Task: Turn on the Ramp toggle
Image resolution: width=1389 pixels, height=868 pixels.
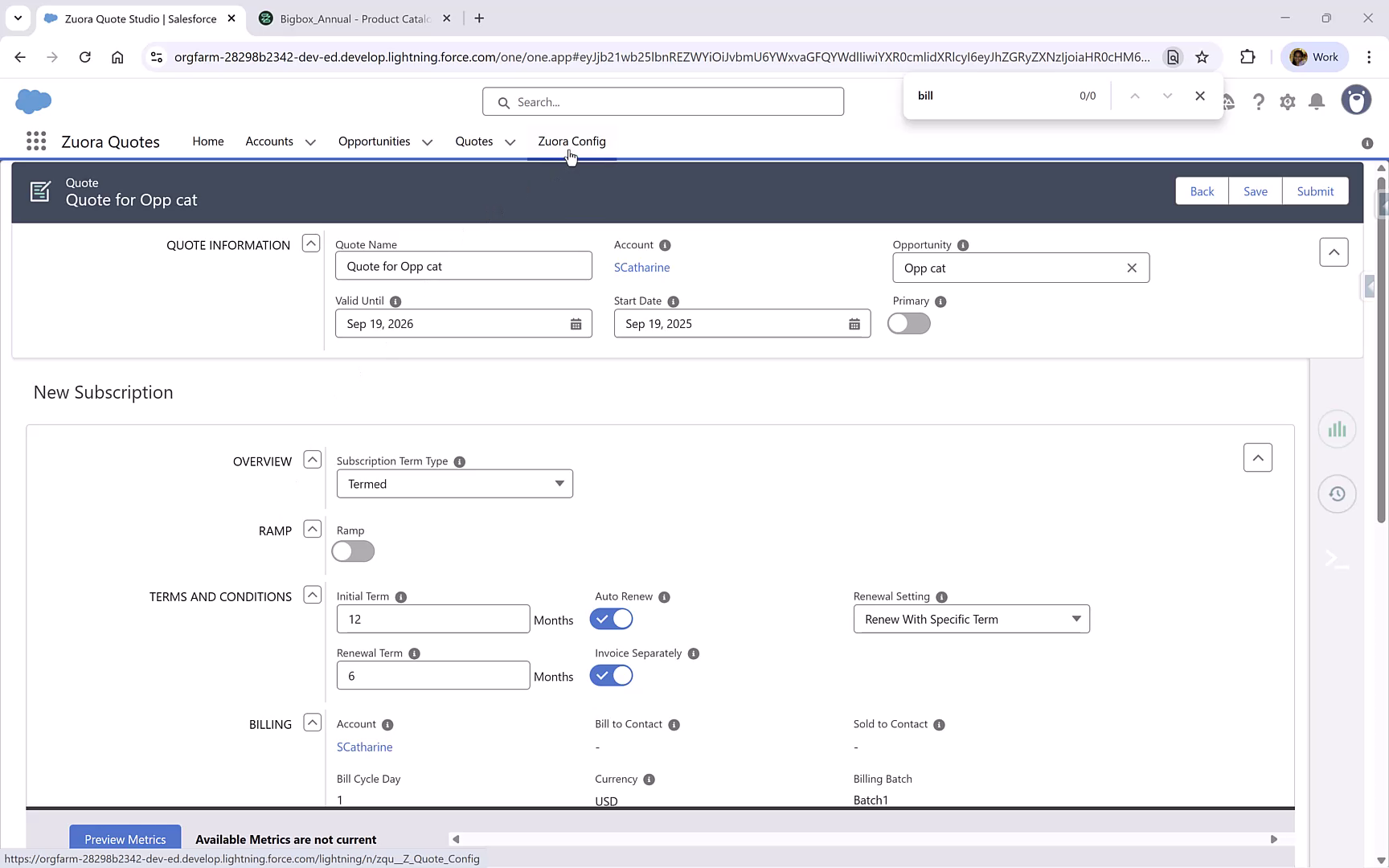Action: point(352,551)
